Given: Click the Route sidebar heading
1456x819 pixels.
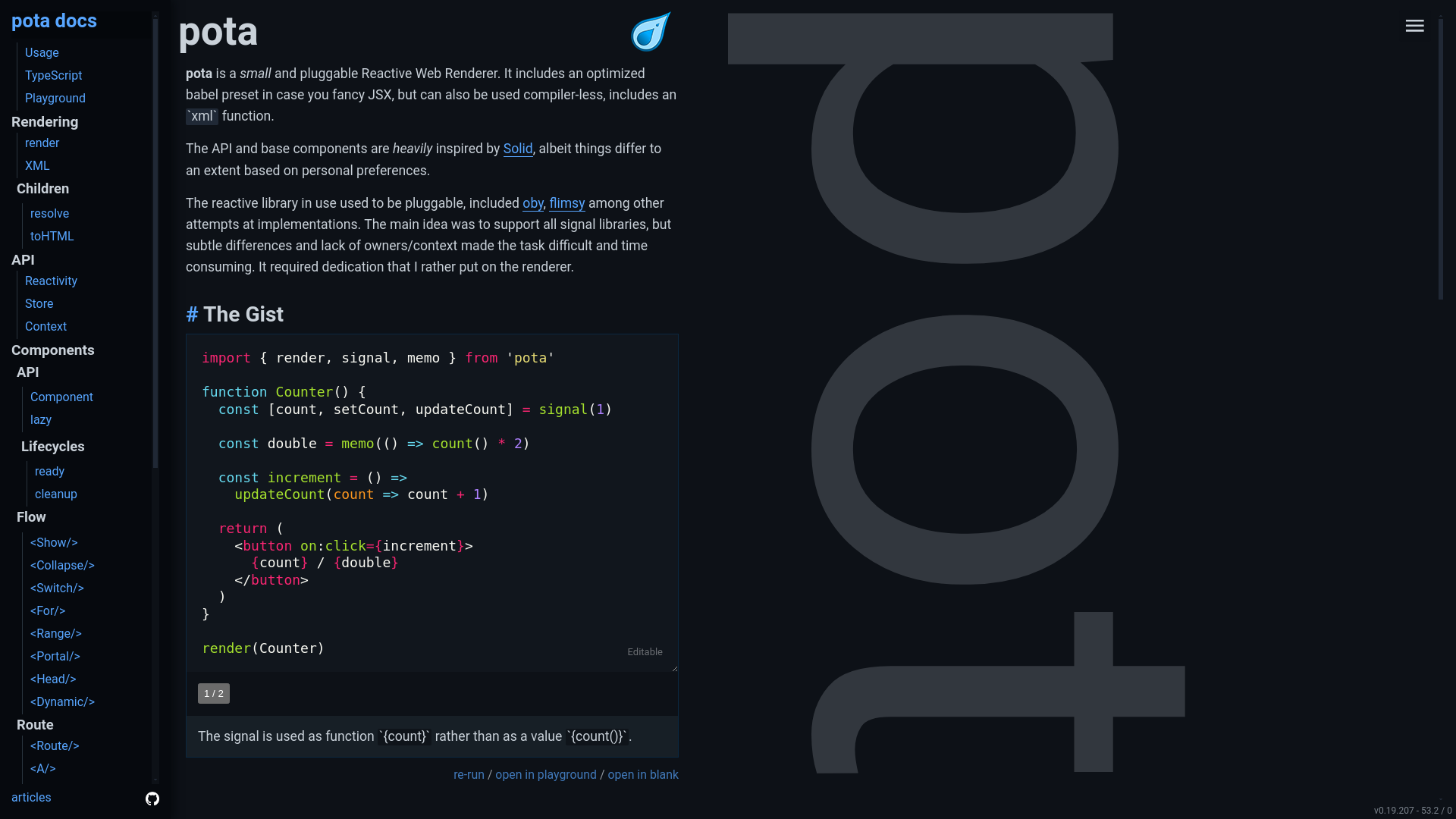Looking at the screenshot, I should [35, 724].
